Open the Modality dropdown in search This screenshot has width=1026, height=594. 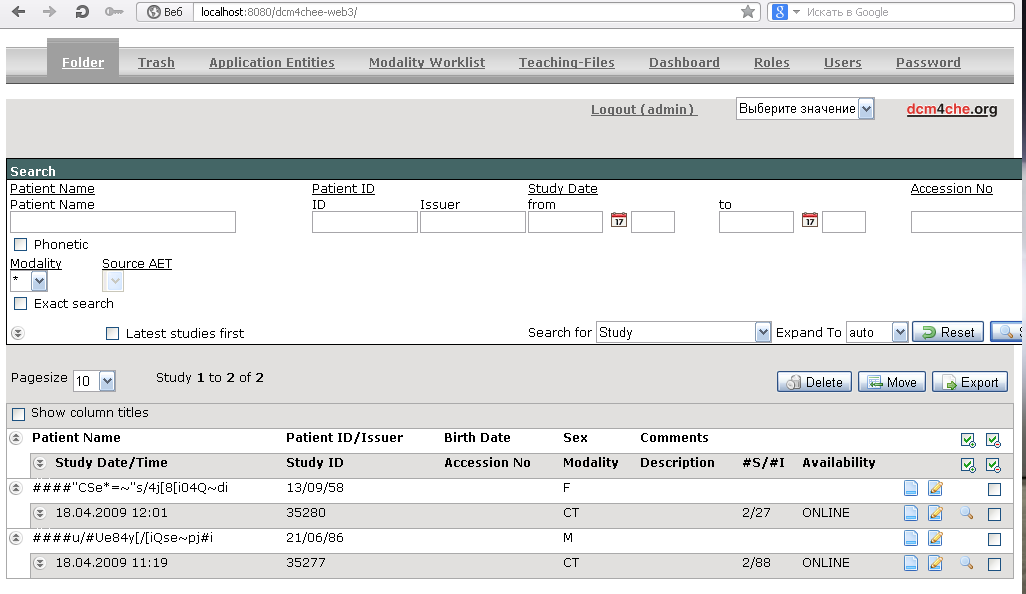(29, 281)
